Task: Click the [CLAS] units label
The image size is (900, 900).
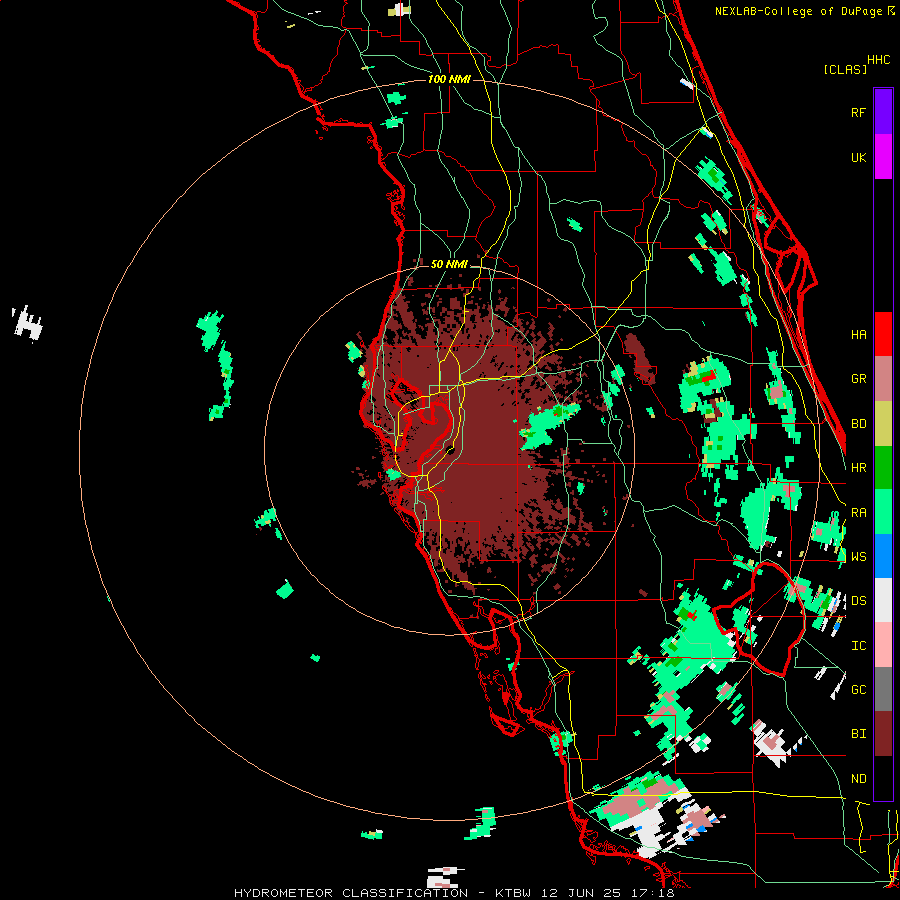Action: [x=845, y=69]
